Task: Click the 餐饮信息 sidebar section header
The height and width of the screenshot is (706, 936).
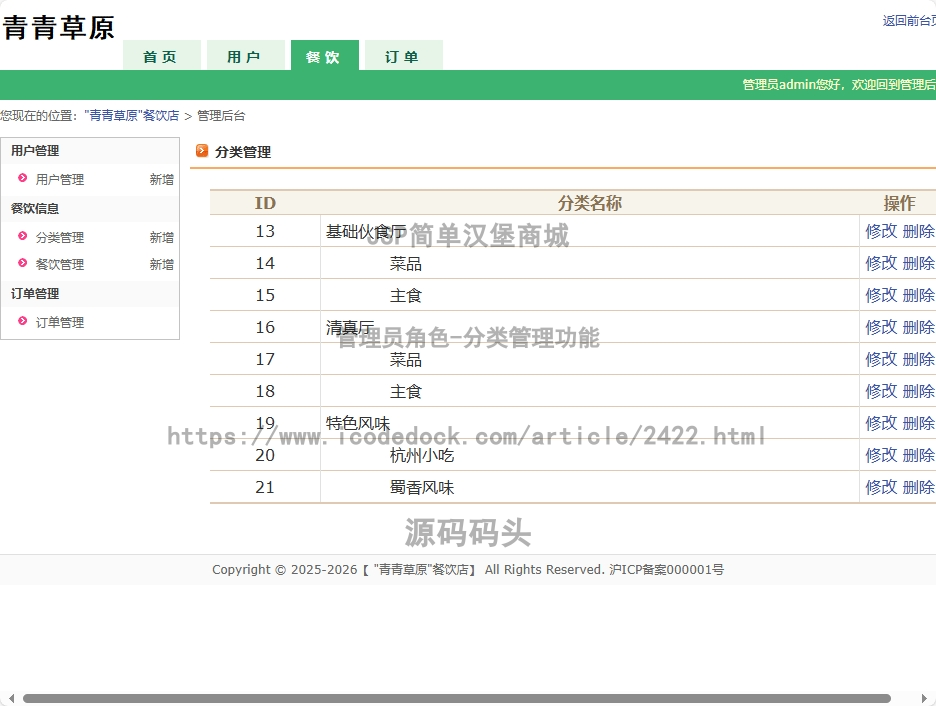Action: tap(90, 209)
